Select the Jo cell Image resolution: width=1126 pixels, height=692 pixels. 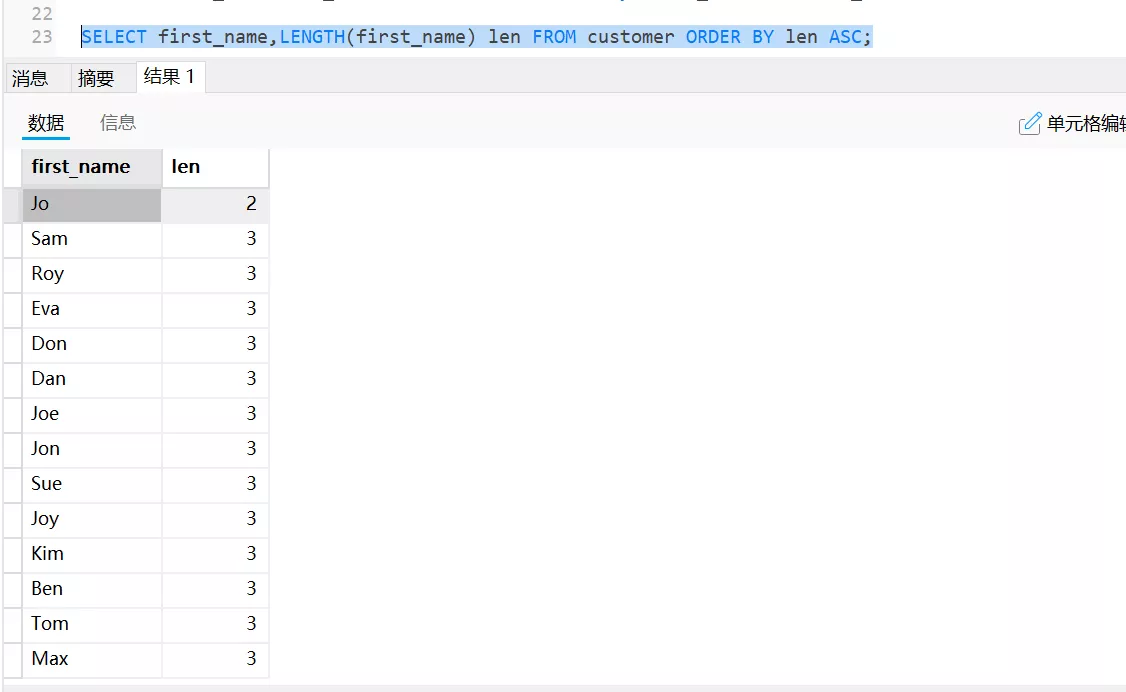click(91, 204)
